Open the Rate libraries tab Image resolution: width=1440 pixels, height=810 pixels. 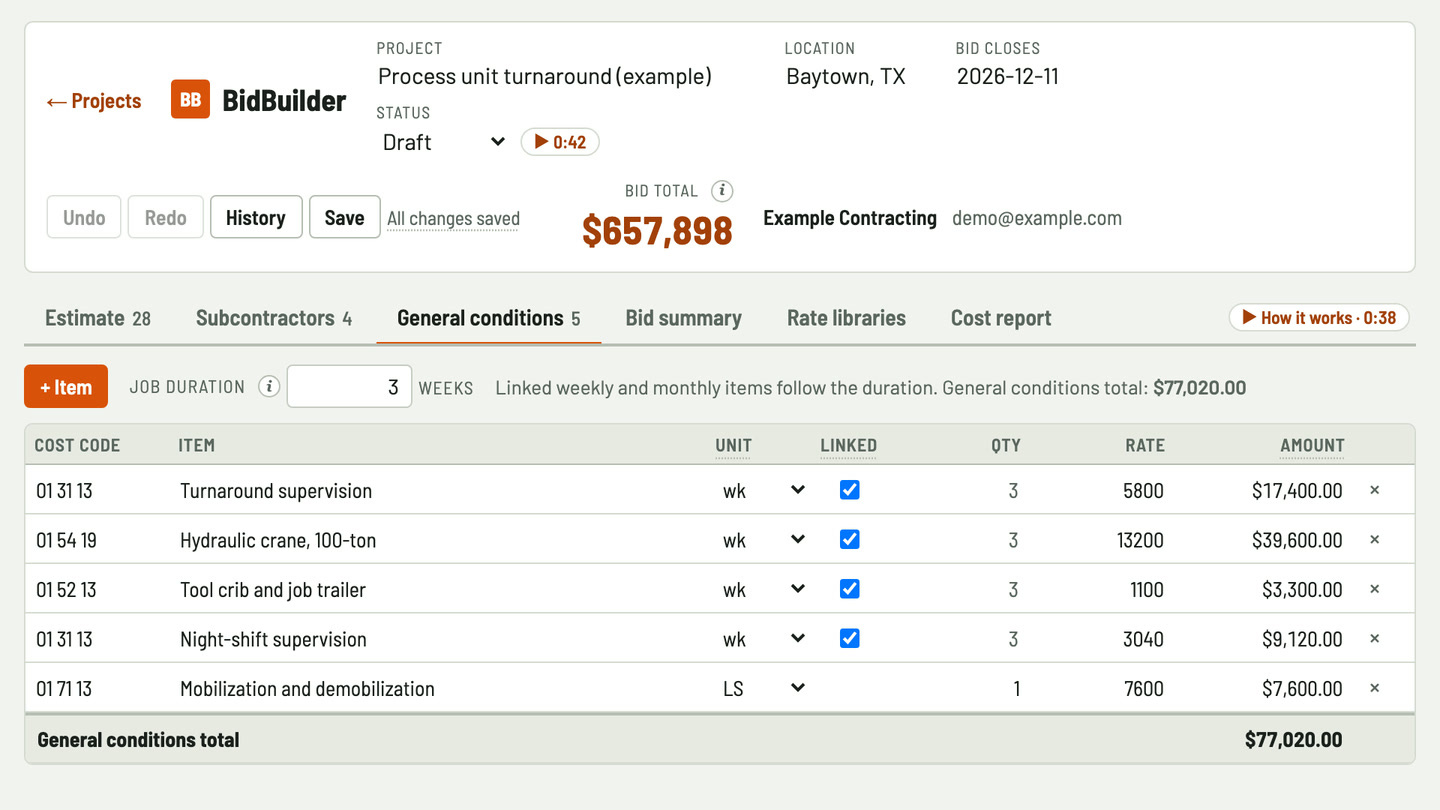coord(846,318)
